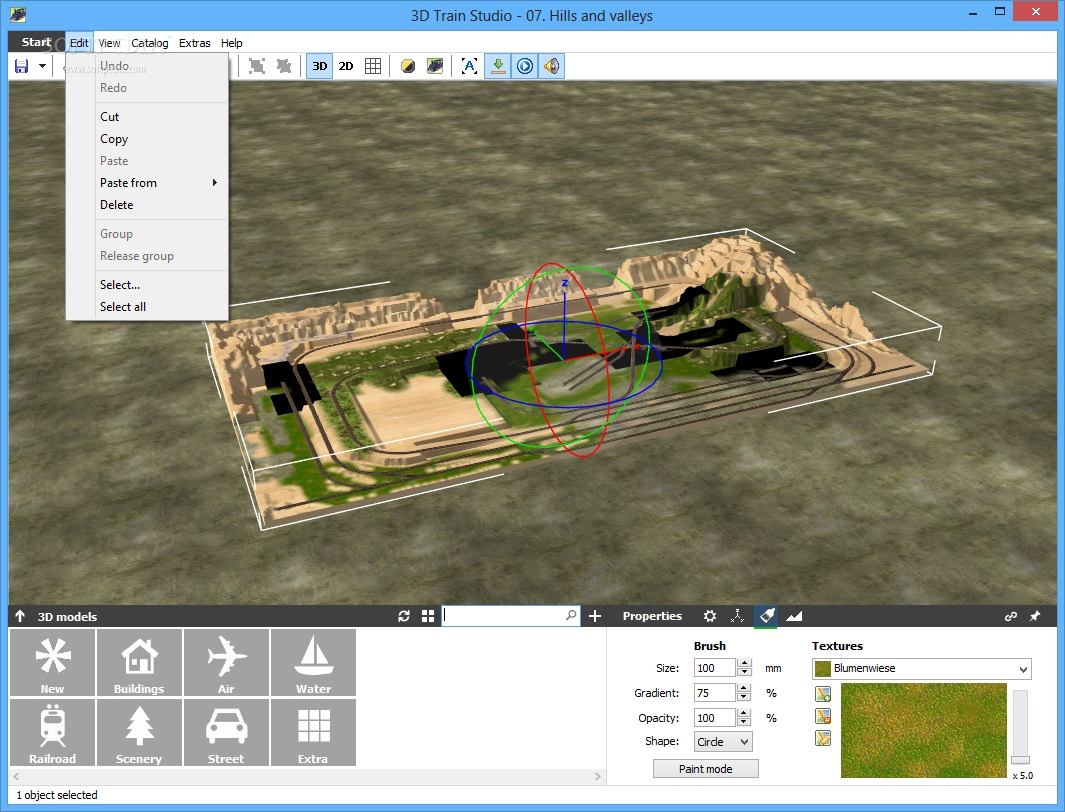The height and width of the screenshot is (812, 1065).
Task: Click the locomotive picture toolbar icon
Action: [x=435, y=66]
